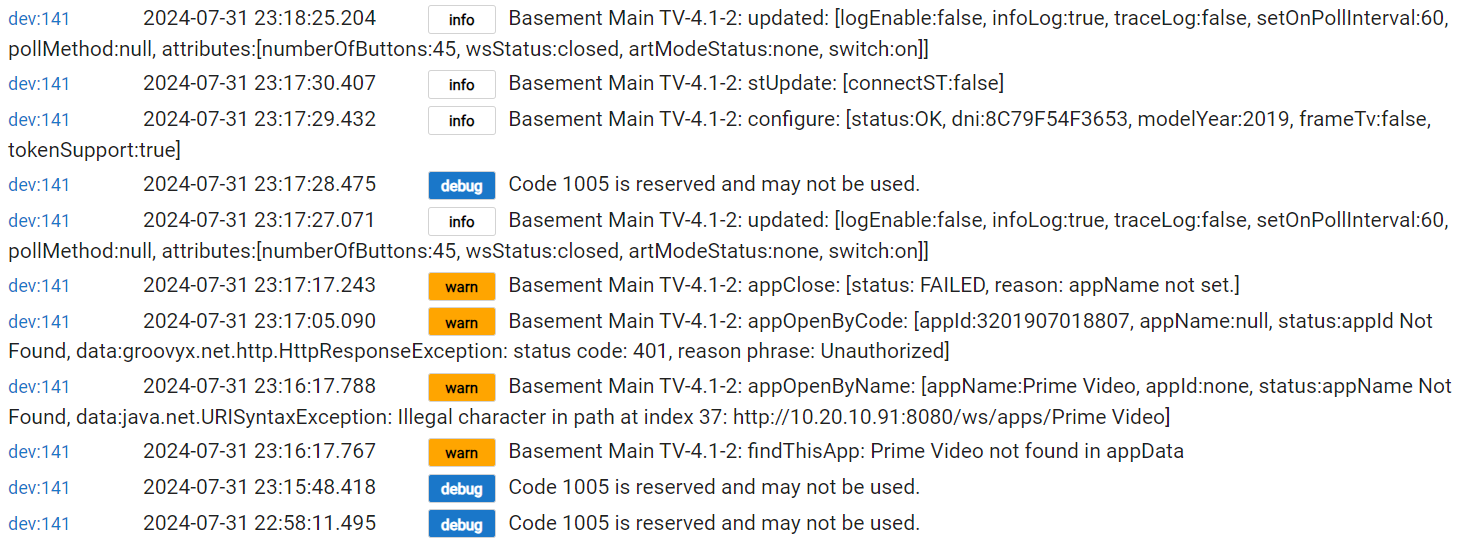Click info badge on configure entry

462,121
